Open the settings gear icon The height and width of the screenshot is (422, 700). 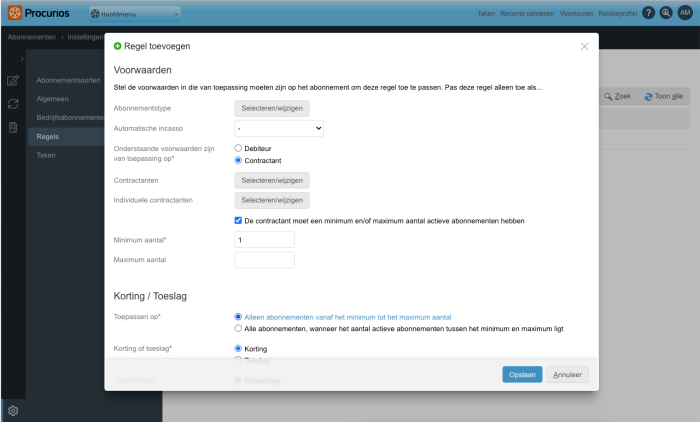point(13,411)
